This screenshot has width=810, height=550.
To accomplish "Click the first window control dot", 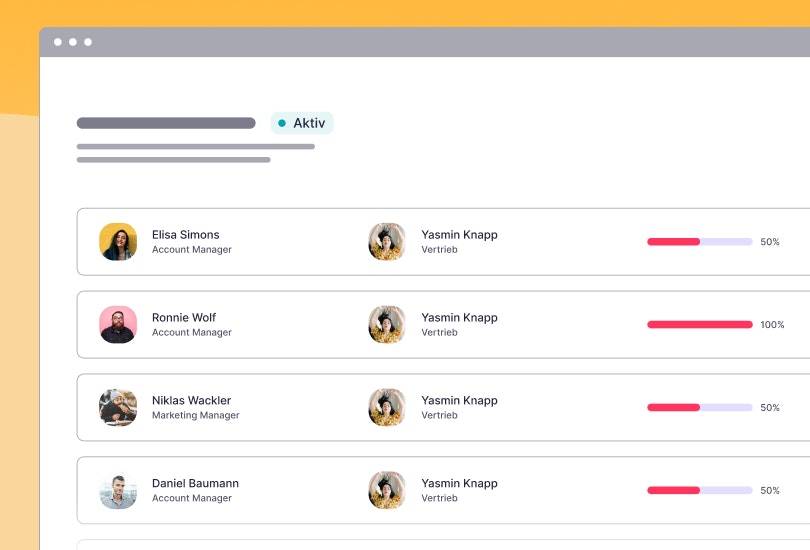I will (58, 42).
